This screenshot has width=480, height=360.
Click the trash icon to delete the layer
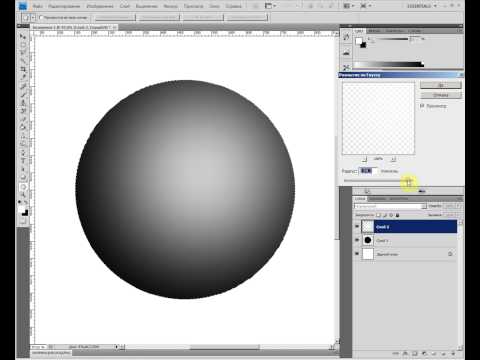[x=453, y=353]
